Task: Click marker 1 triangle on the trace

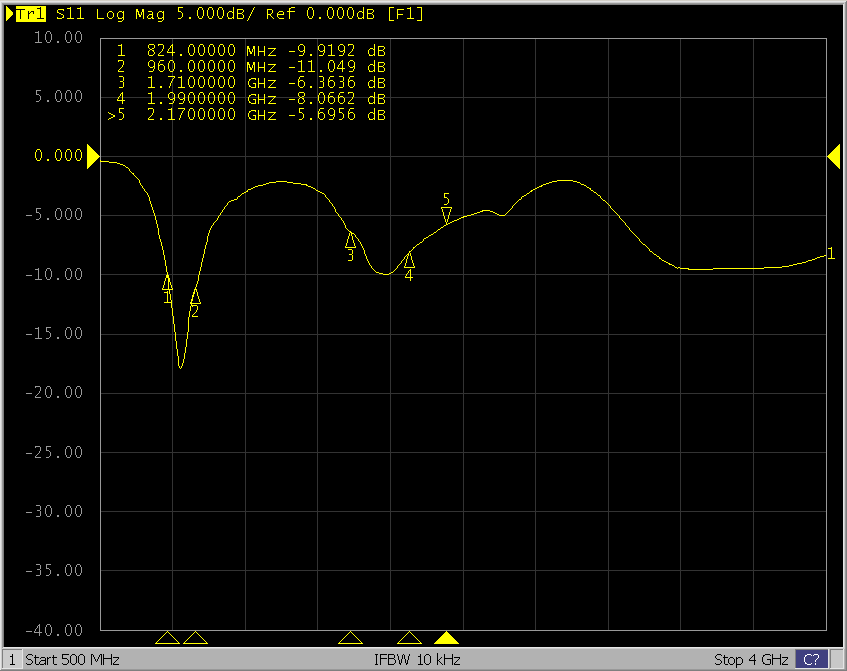Action: [167, 282]
